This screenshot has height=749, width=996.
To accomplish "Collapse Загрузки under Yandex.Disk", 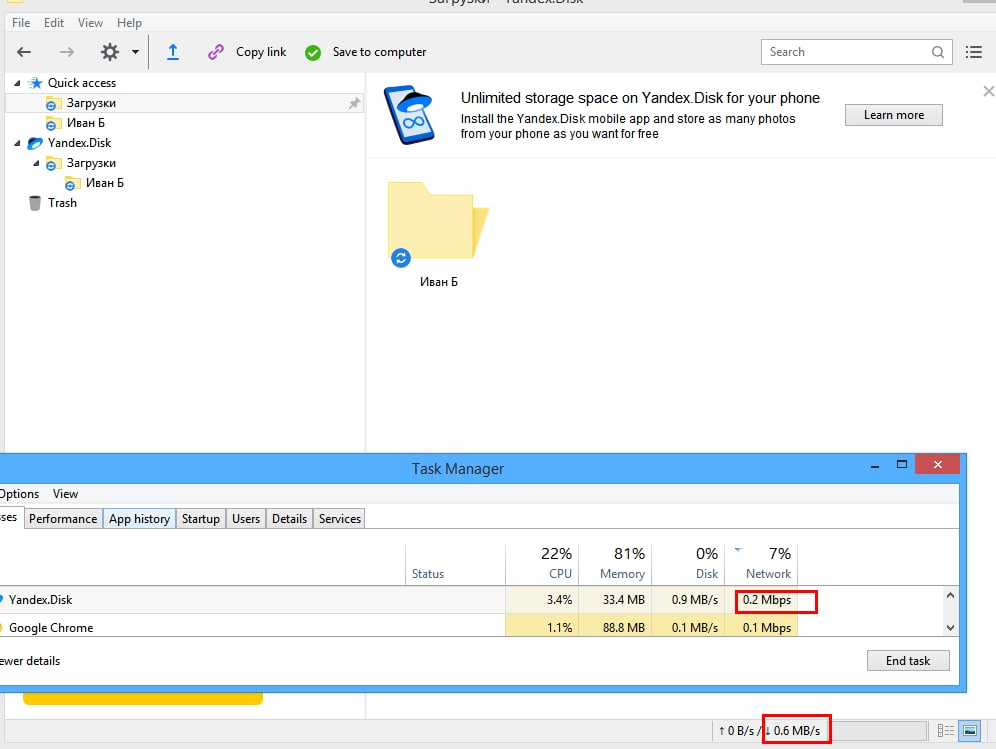I will click(36, 163).
